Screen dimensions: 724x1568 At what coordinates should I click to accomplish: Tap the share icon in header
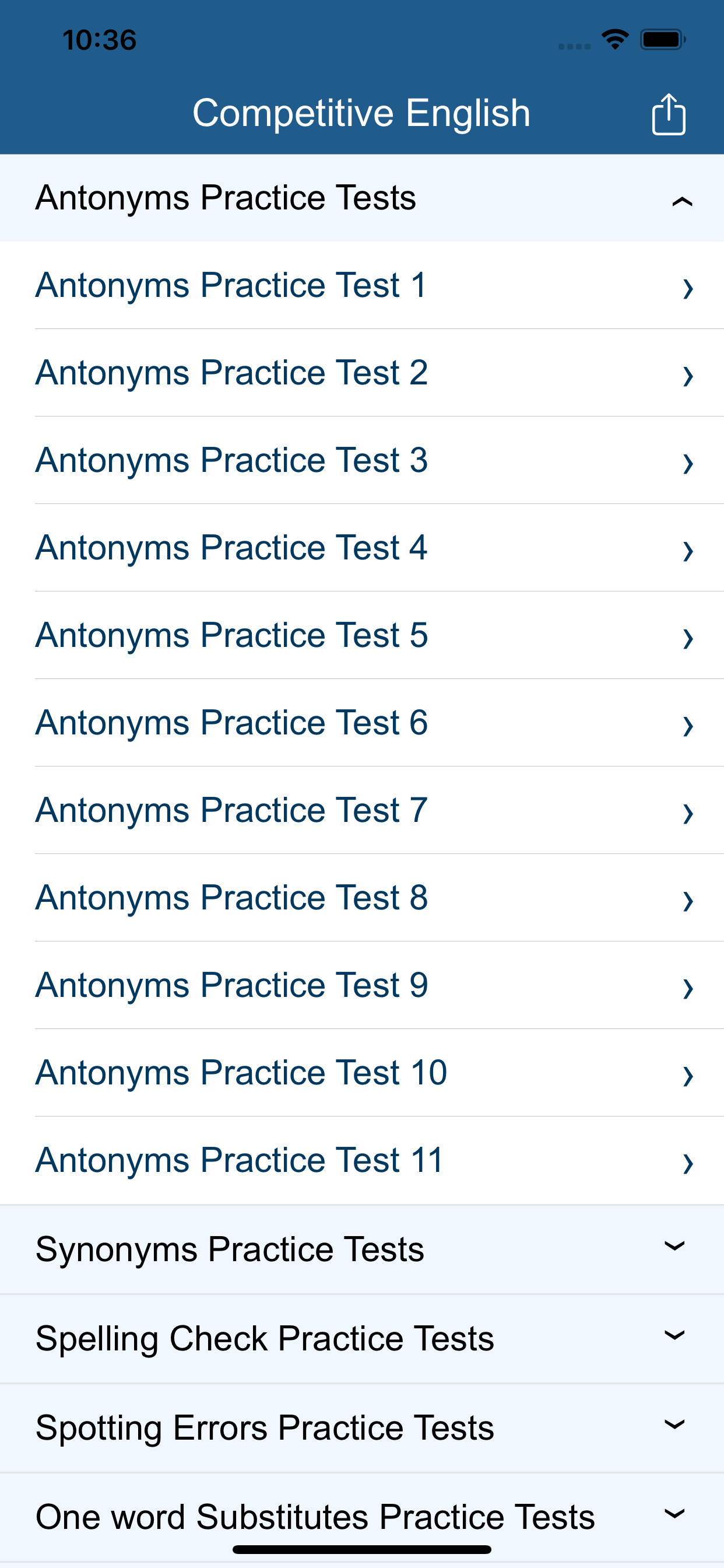668,114
